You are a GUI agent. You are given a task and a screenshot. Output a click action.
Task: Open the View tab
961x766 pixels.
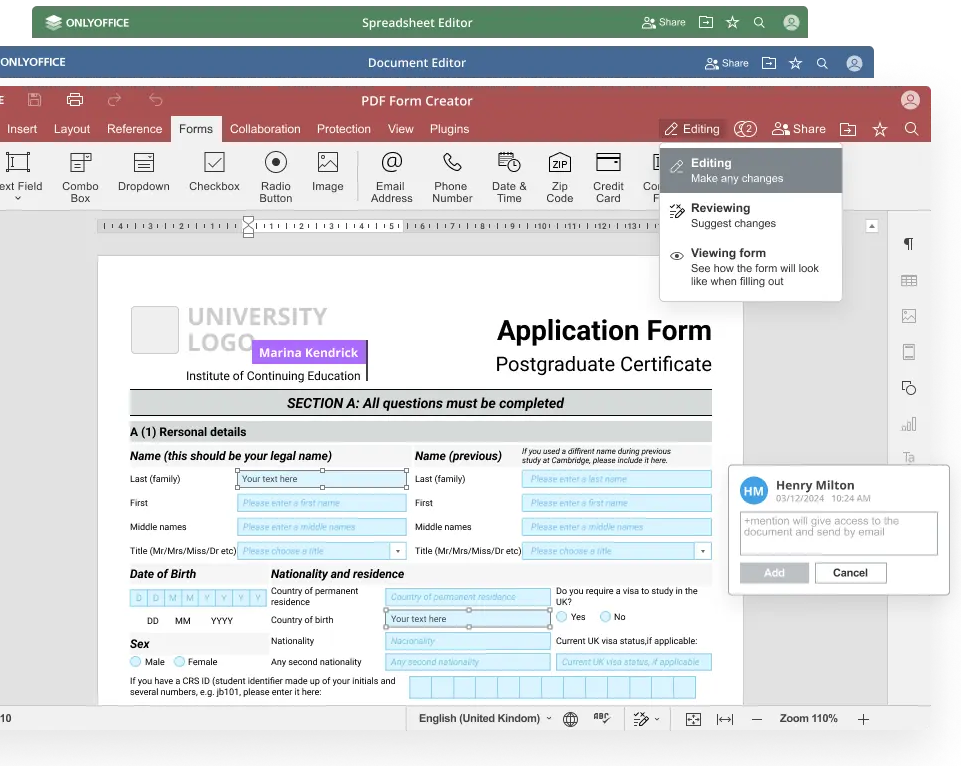tap(400, 129)
